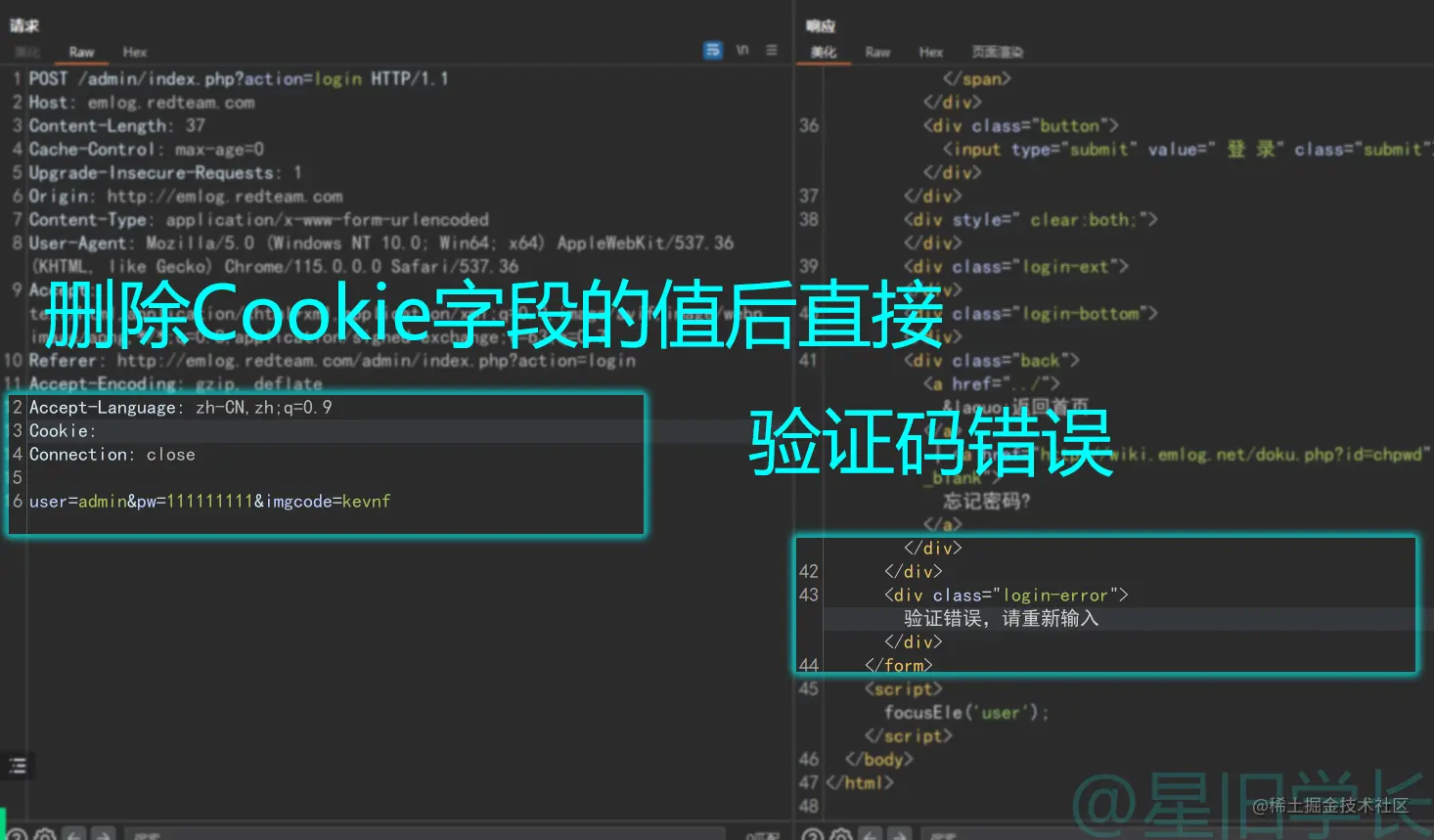Go to previous match in request search

(x=74, y=834)
